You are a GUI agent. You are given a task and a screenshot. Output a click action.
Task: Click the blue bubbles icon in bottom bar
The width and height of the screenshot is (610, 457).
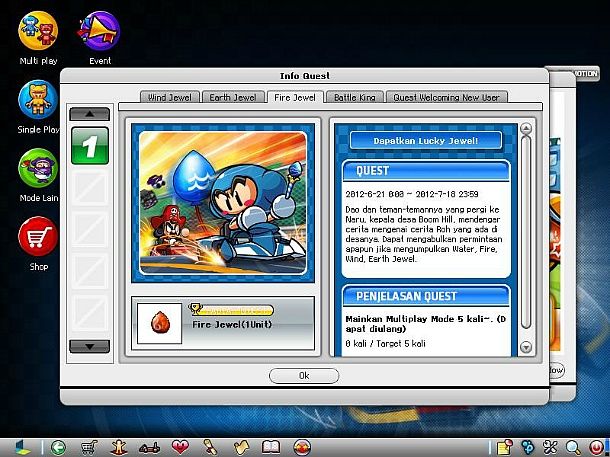tap(528, 447)
